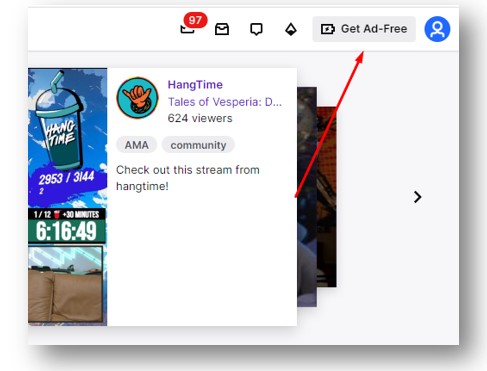Image resolution: width=487 pixels, height=371 pixels.
Task: Click the 'Check out this stream' description
Action: click(x=188, y=178)
